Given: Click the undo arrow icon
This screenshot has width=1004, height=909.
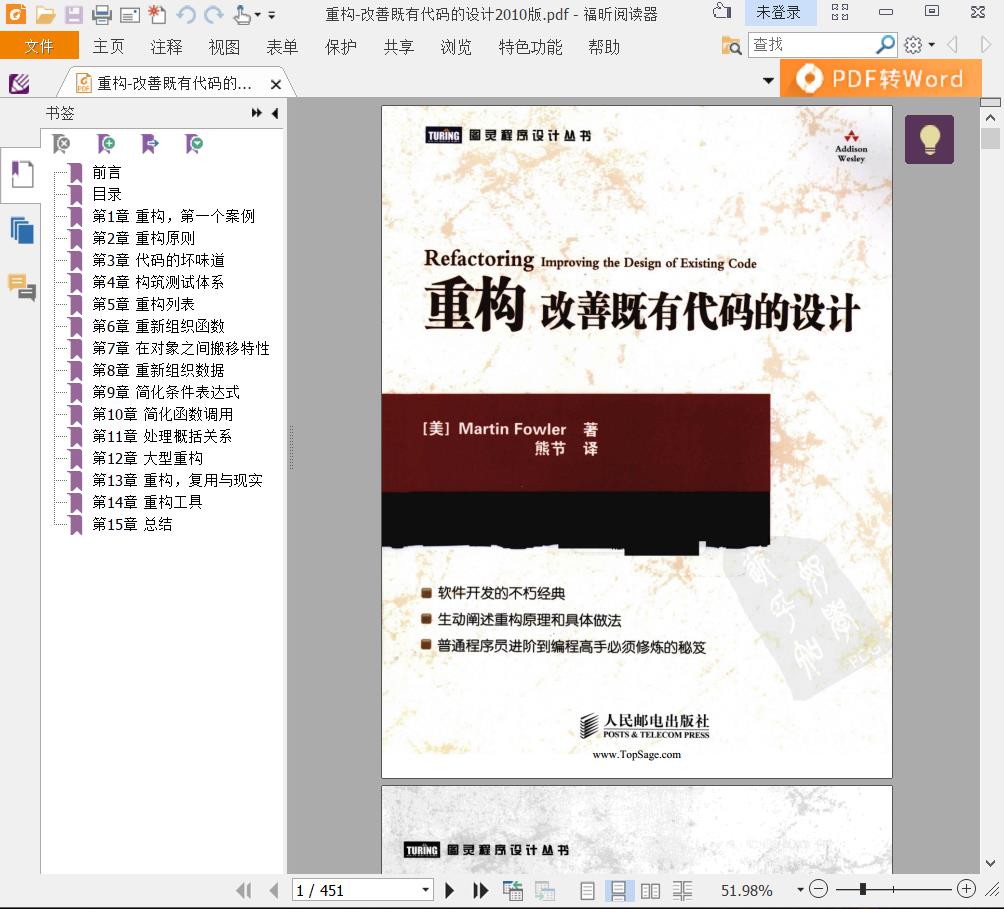Looking at the screenshot, I should [x=186, y=14].
